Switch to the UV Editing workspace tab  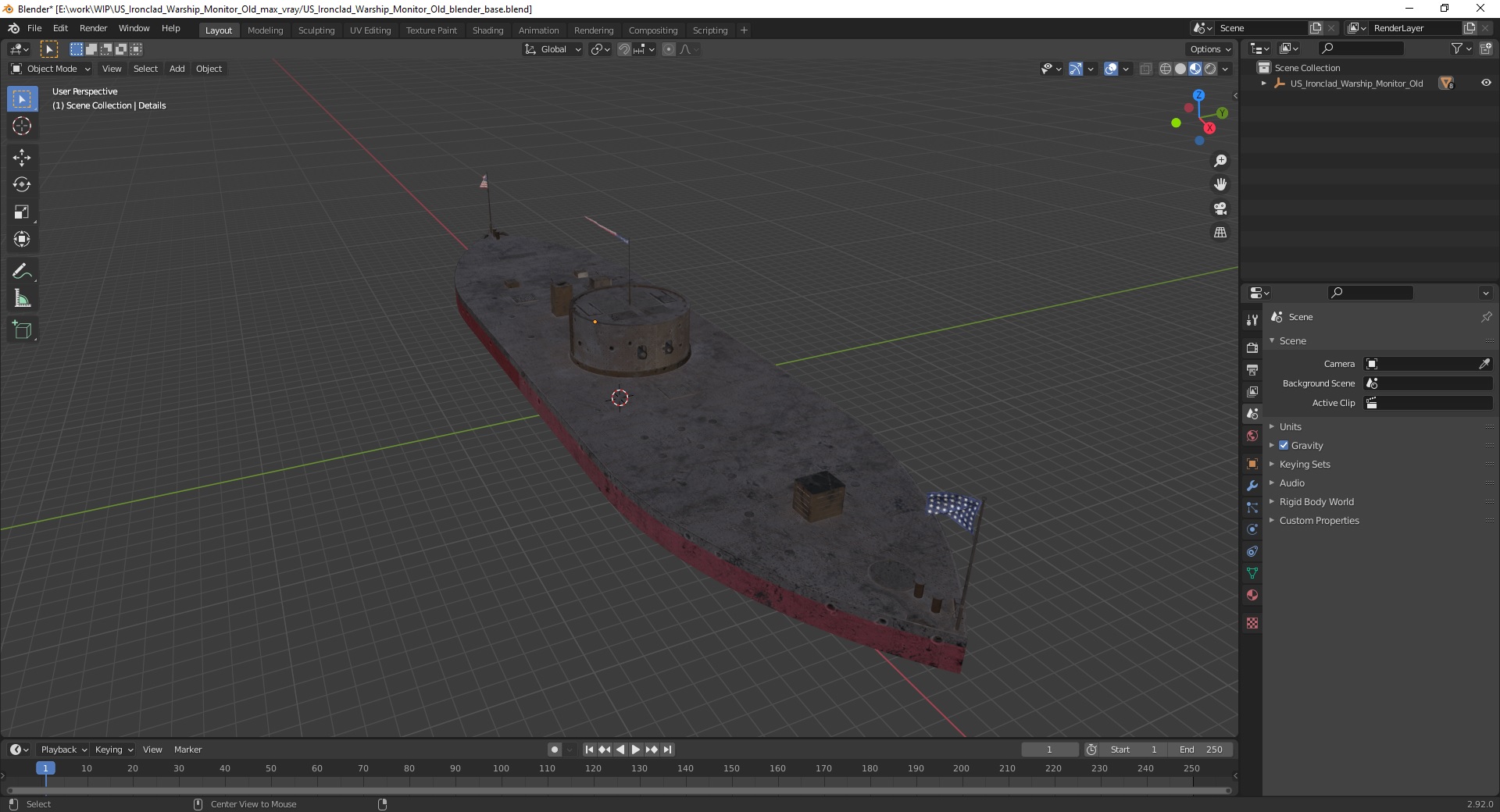coord(370,30)
